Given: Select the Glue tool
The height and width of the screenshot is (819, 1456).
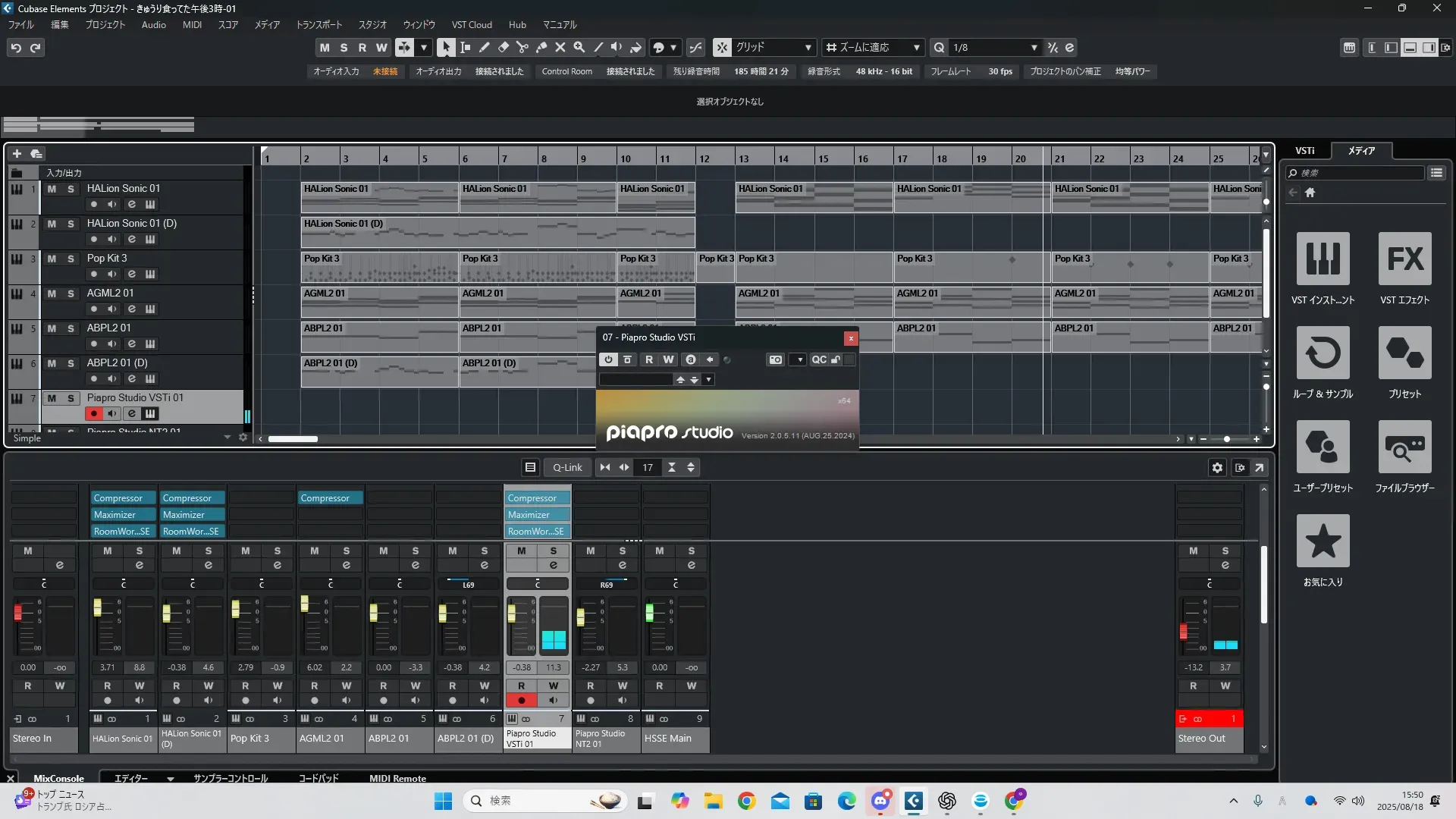Looking at the screenshot, I should click(x=541, y=47).
